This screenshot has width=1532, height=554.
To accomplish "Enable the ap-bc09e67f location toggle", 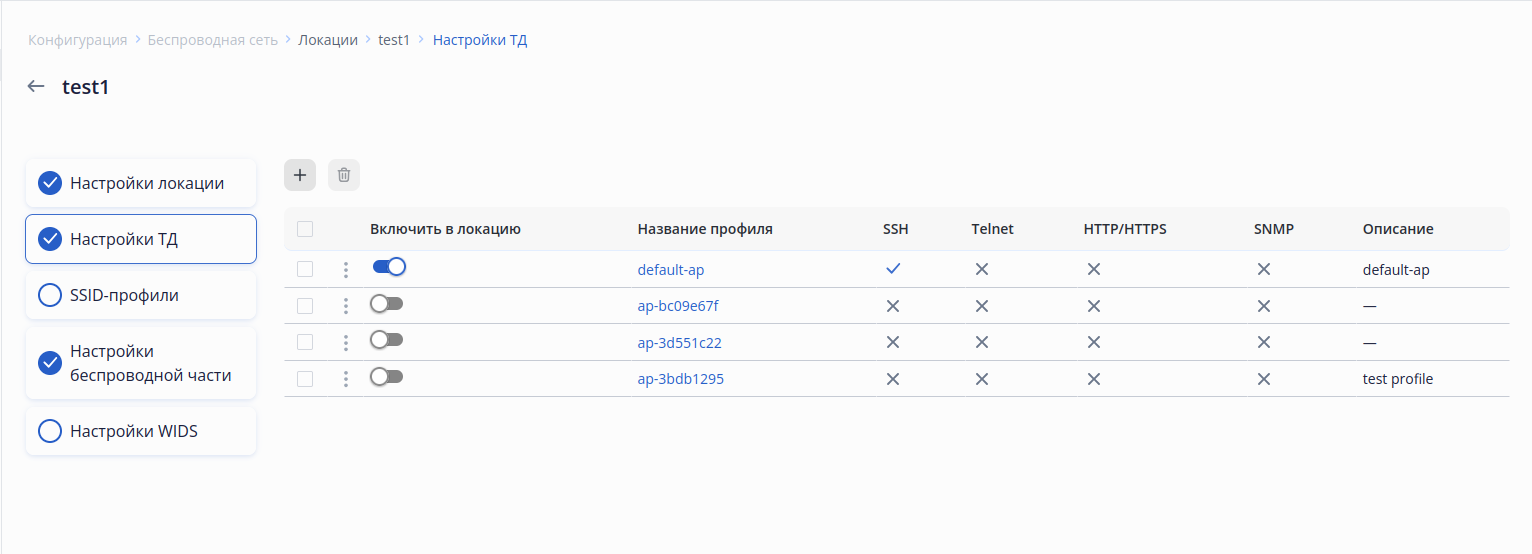I will 386,304.
